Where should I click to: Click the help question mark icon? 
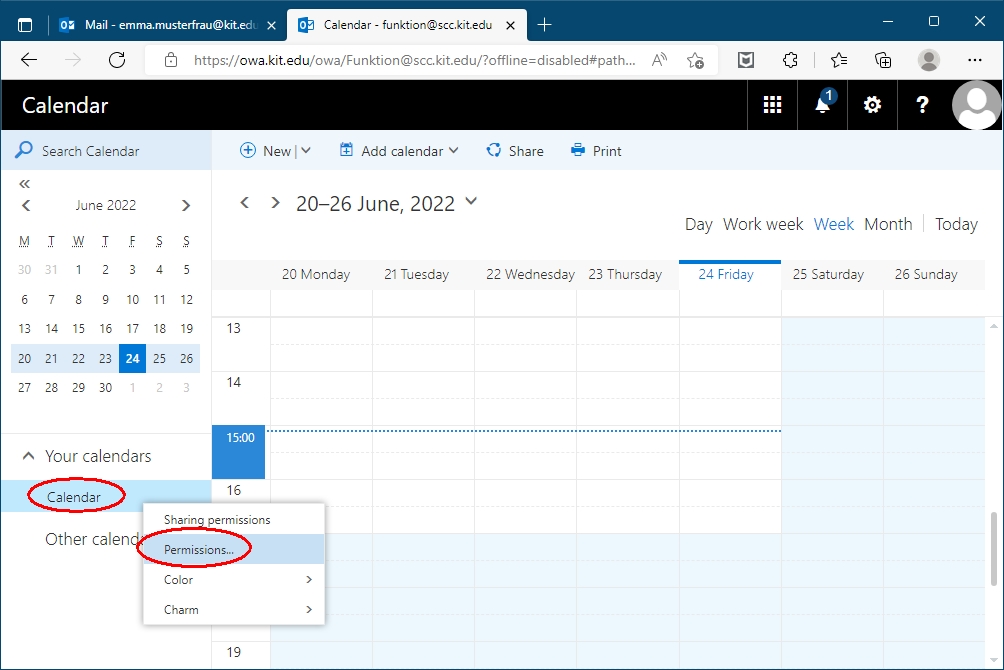pyautogui.click(x=922, y=105)
